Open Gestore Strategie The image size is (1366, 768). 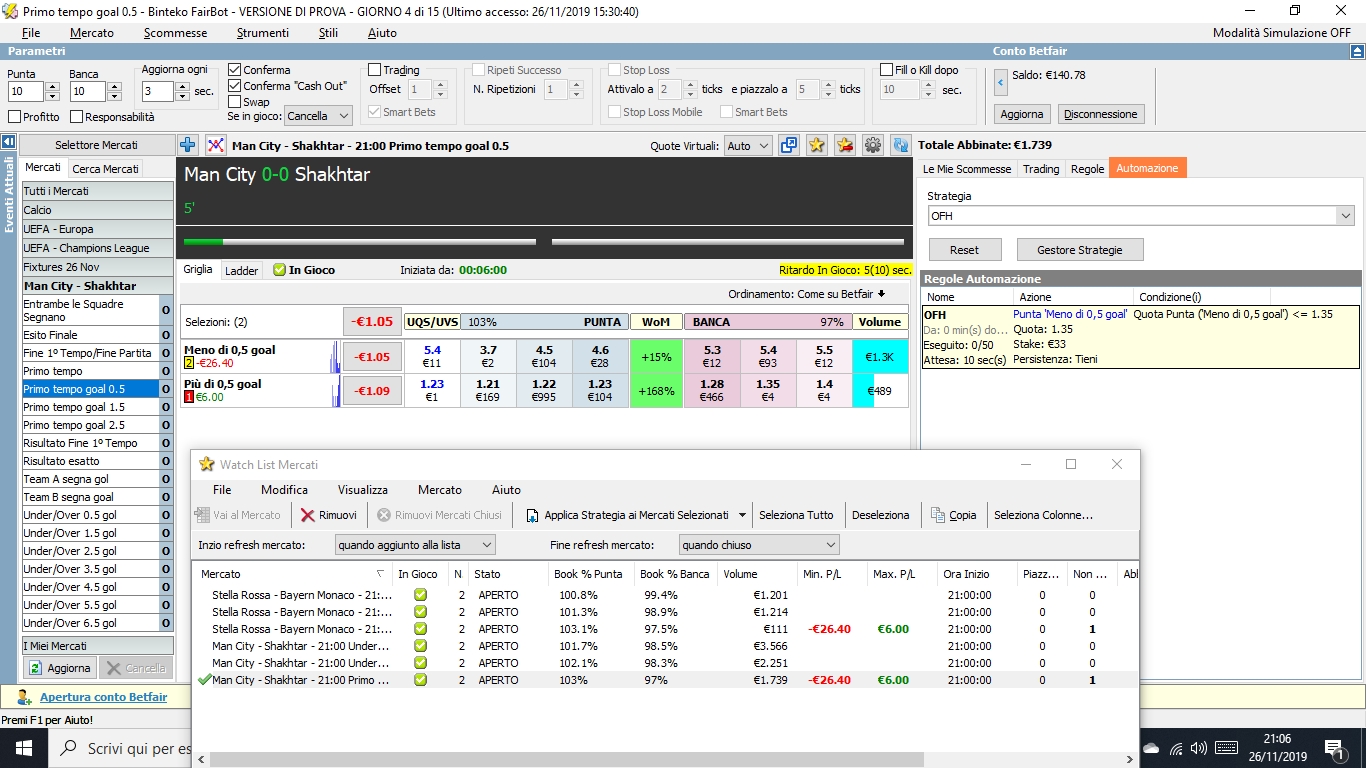tap(1080, 250)
